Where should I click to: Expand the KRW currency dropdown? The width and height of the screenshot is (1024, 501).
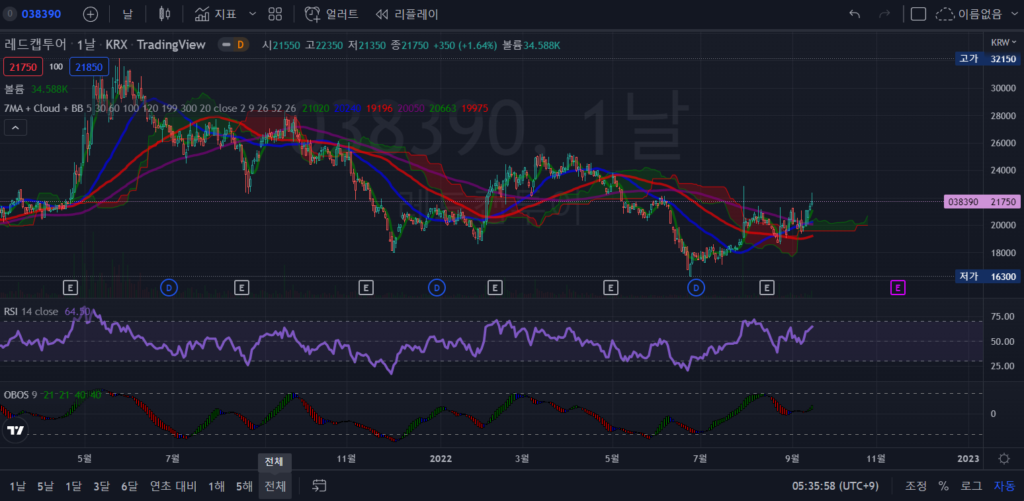(x=1001, y=43)
